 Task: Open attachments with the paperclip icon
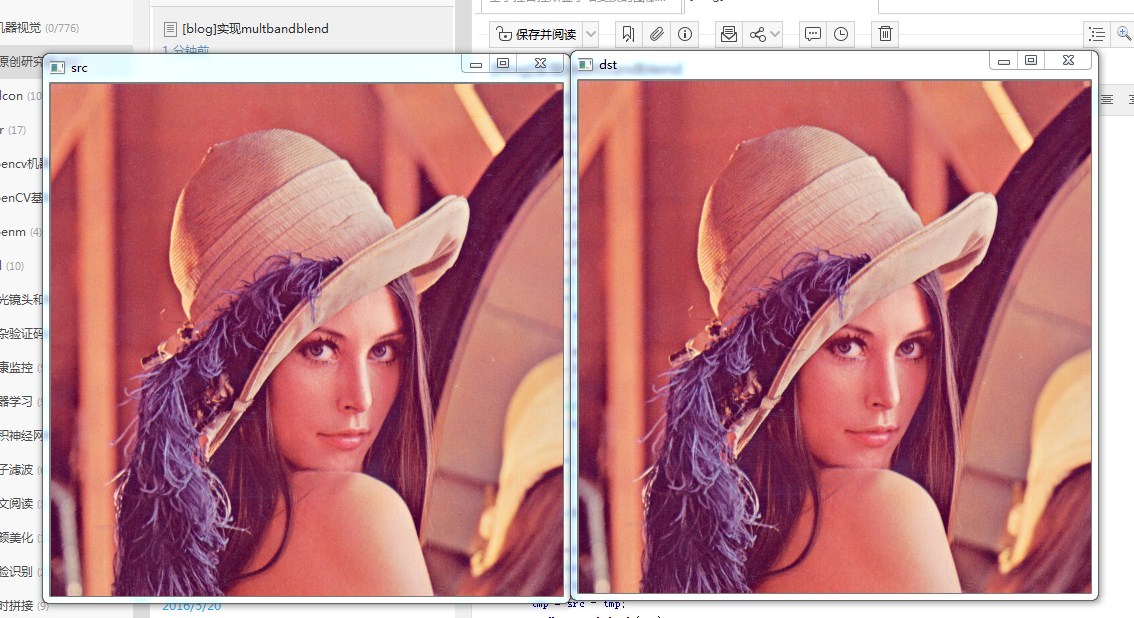(657, 34)
